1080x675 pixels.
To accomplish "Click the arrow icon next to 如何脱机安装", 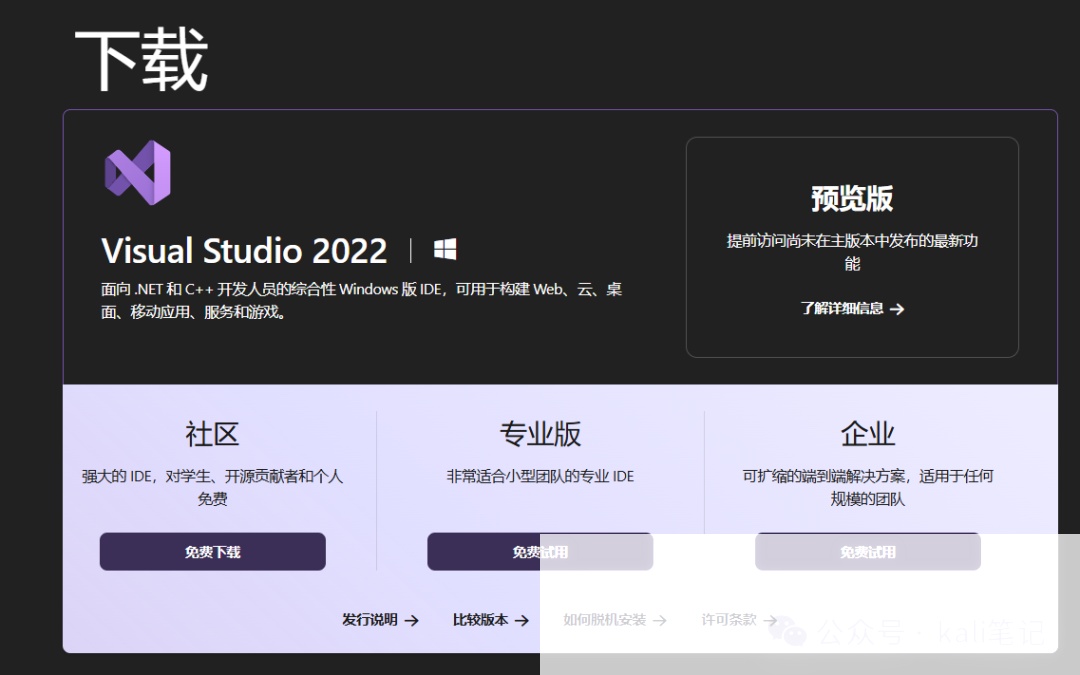I will (x=660, y=621).
